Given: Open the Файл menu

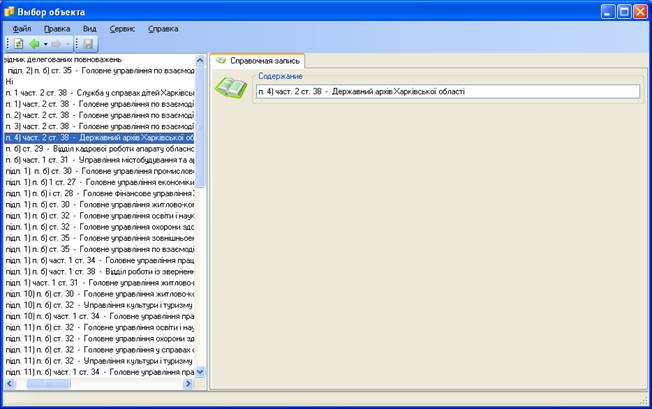Looking at the screenshot, I should (x=22, y=29).
